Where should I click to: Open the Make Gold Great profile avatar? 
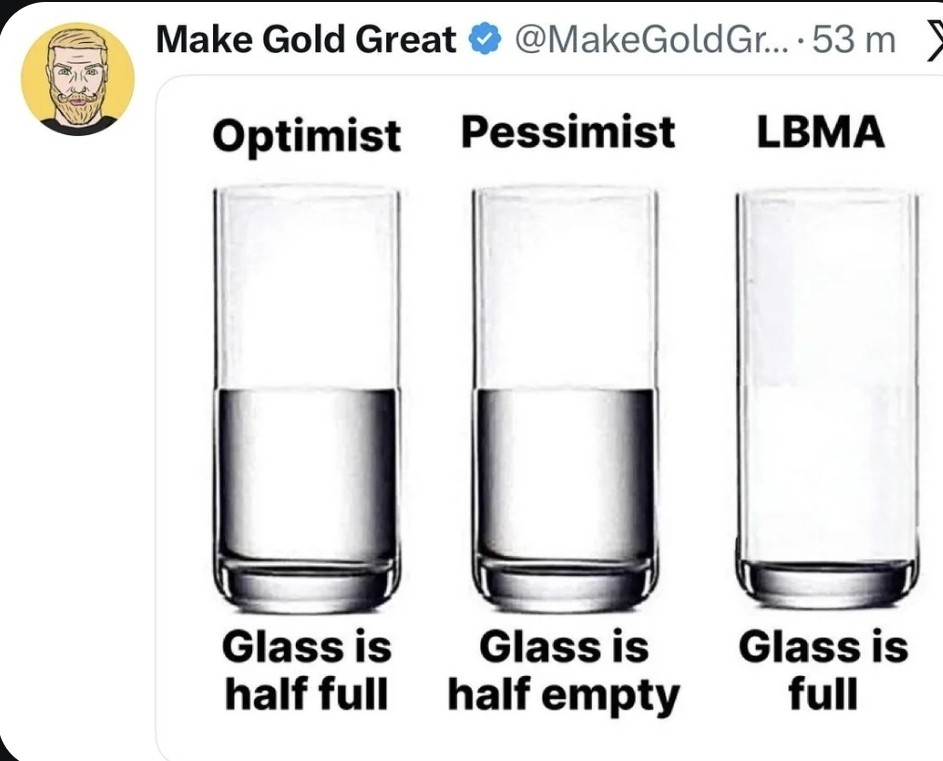pyautogui.click(x=78, y=79)
